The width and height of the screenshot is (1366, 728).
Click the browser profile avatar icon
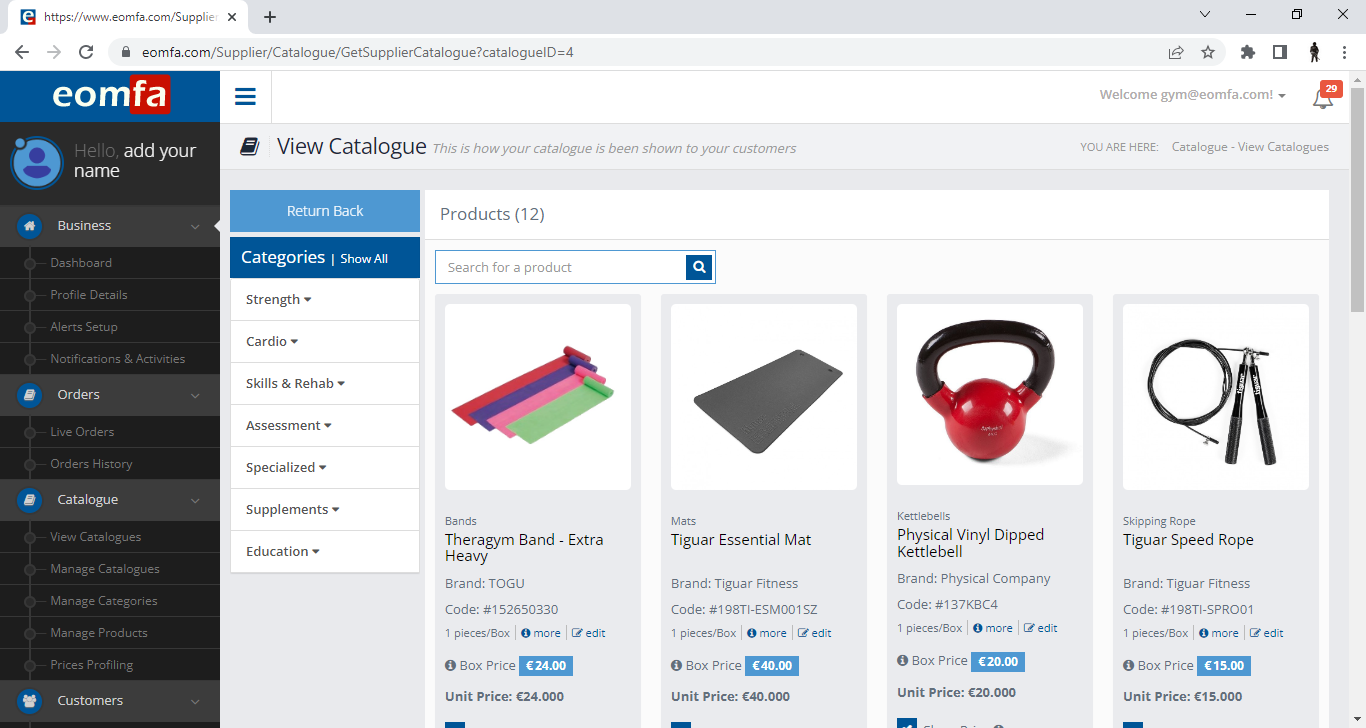[1314, 52]
